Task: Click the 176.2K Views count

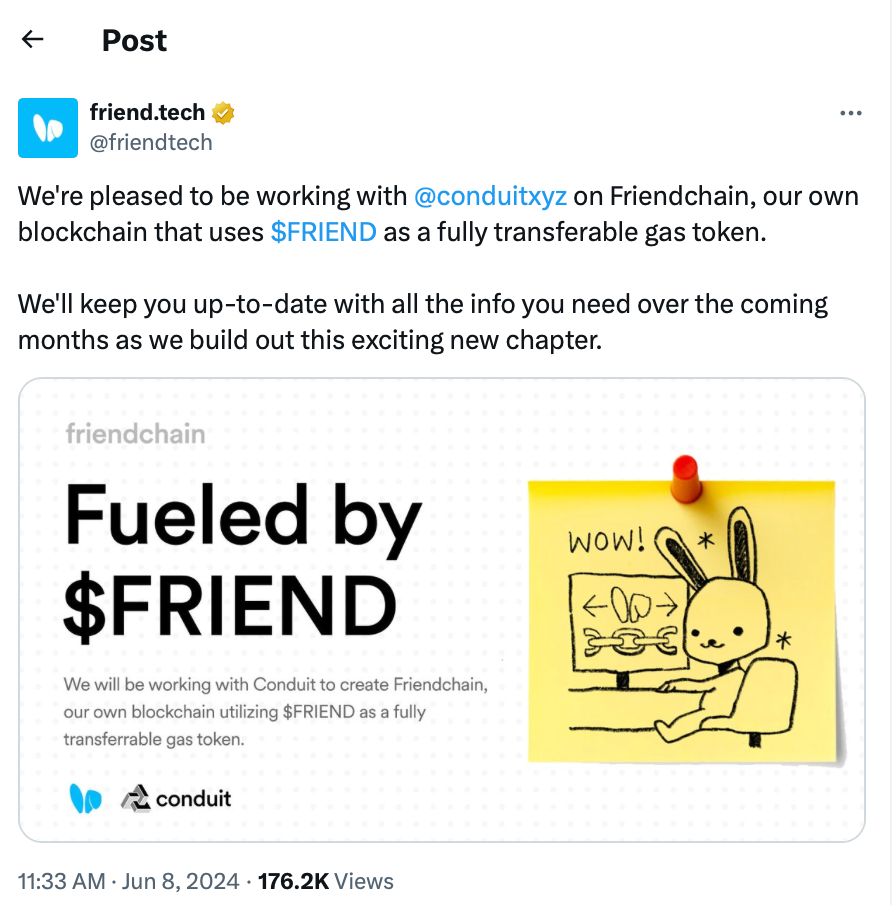Action: point(325,881)
